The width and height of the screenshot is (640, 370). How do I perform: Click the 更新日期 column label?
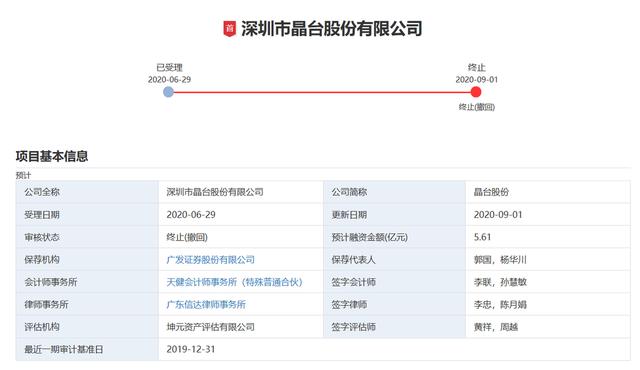click(349, 215)
